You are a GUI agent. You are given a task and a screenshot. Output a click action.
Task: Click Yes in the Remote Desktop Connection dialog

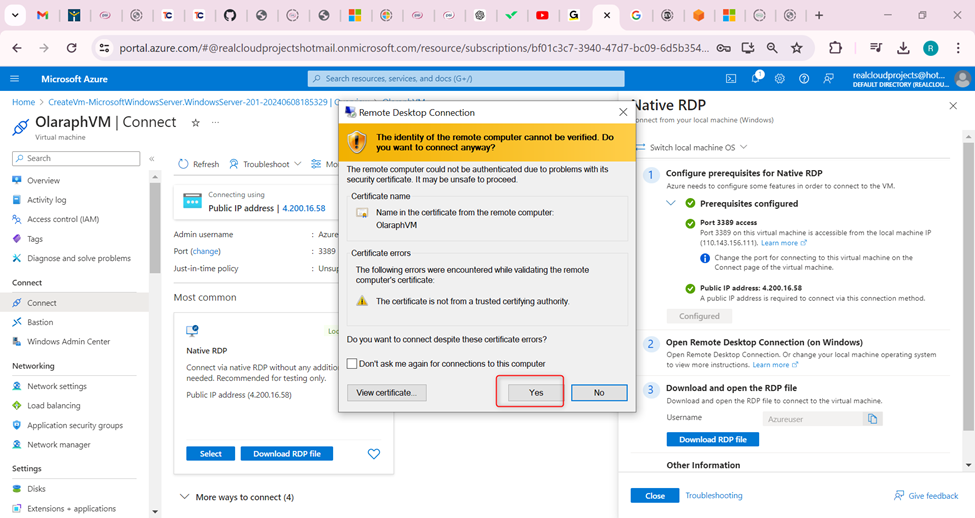(x=536, y=392)
